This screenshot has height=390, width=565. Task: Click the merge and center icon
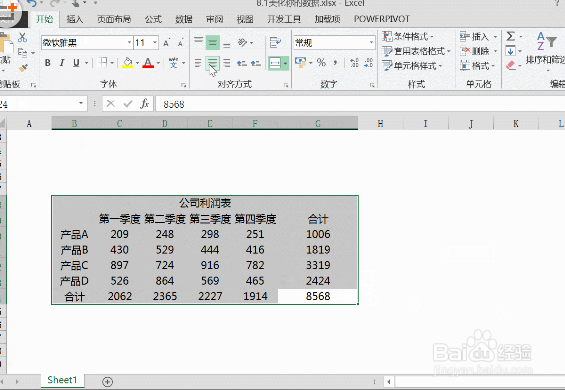[x=275, y=63]
